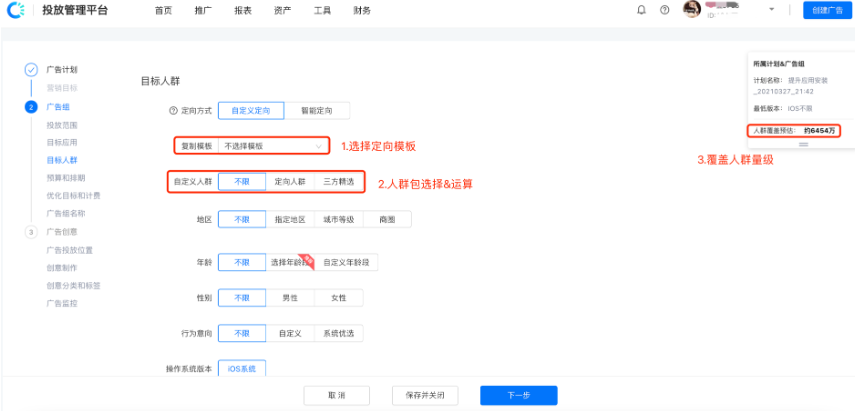Set 性别 to 不限
Image resolution: width=855 pixels, height=411 pixels.
pyautogui.click(x=242, y=298)
